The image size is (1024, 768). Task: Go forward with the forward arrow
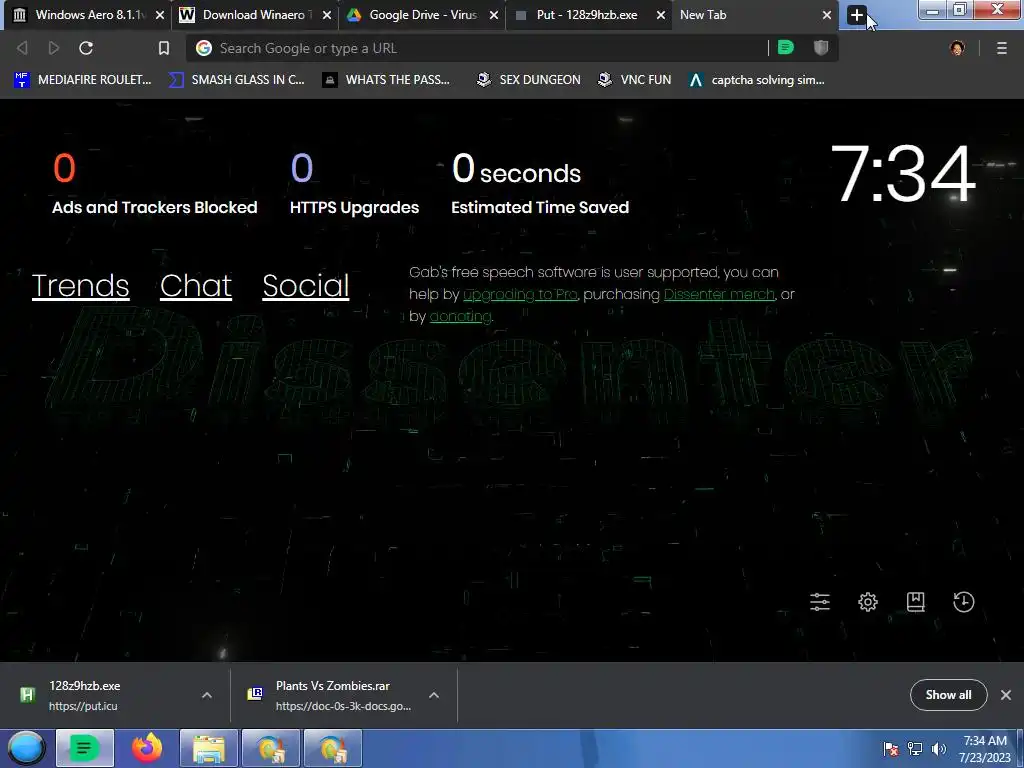coord(54,48)
